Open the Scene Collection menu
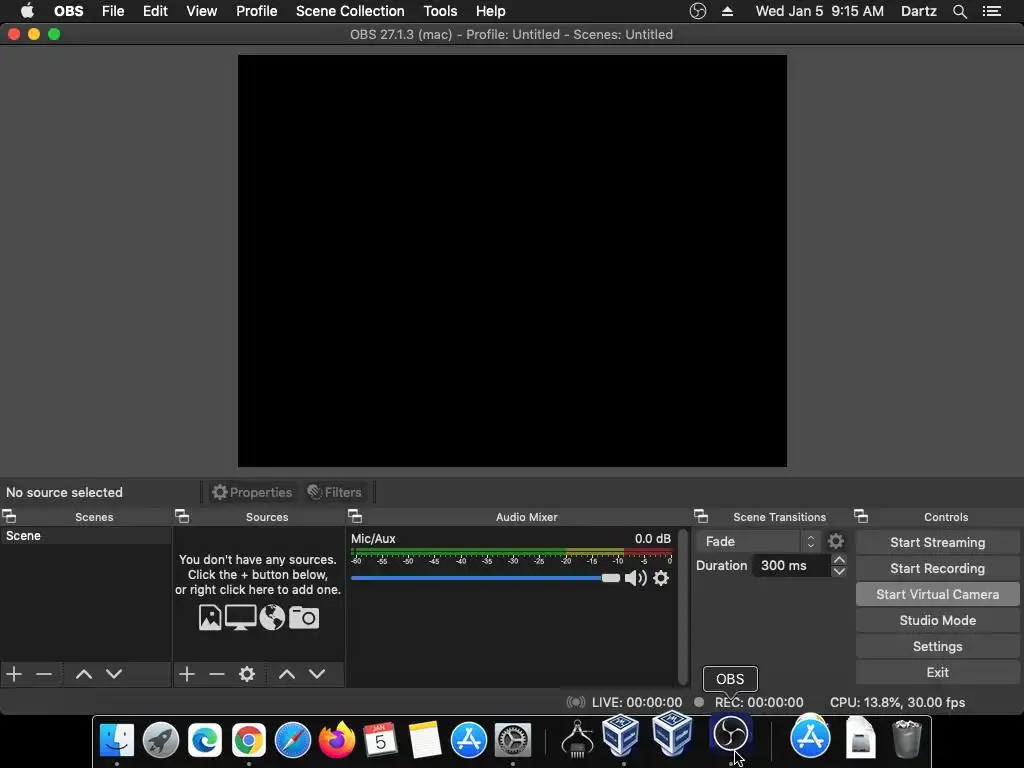The image size is (1024, 768). [x=350, y=11]
